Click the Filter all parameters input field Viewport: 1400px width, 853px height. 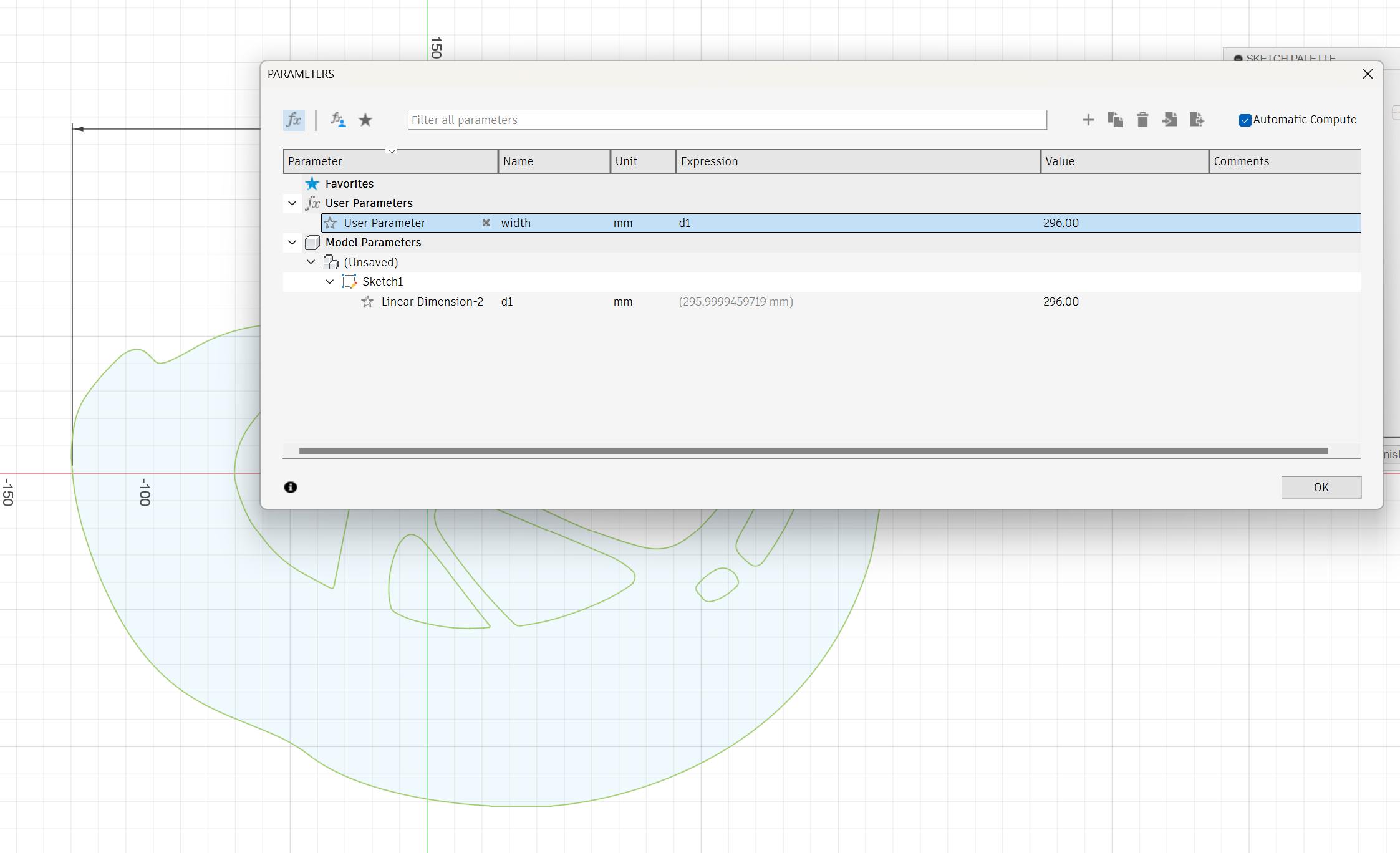pyautogui.click(x=727, y=119)
